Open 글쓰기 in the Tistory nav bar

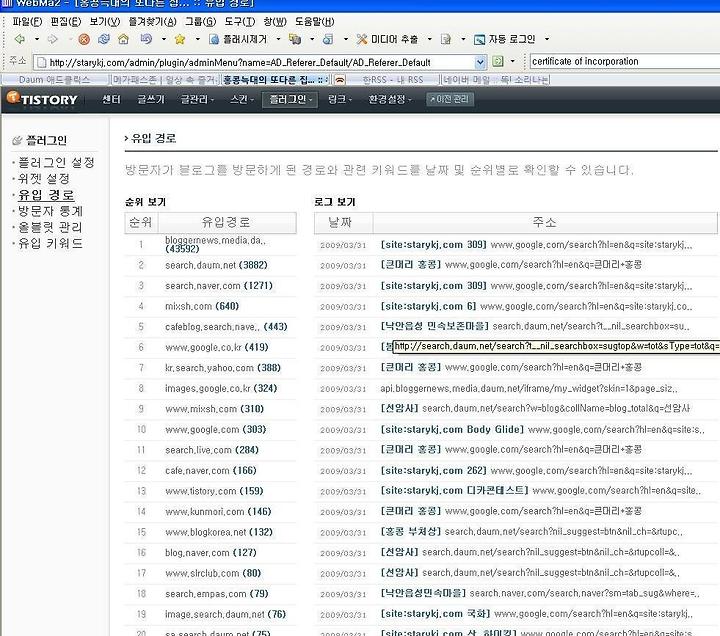pos(151,99)
